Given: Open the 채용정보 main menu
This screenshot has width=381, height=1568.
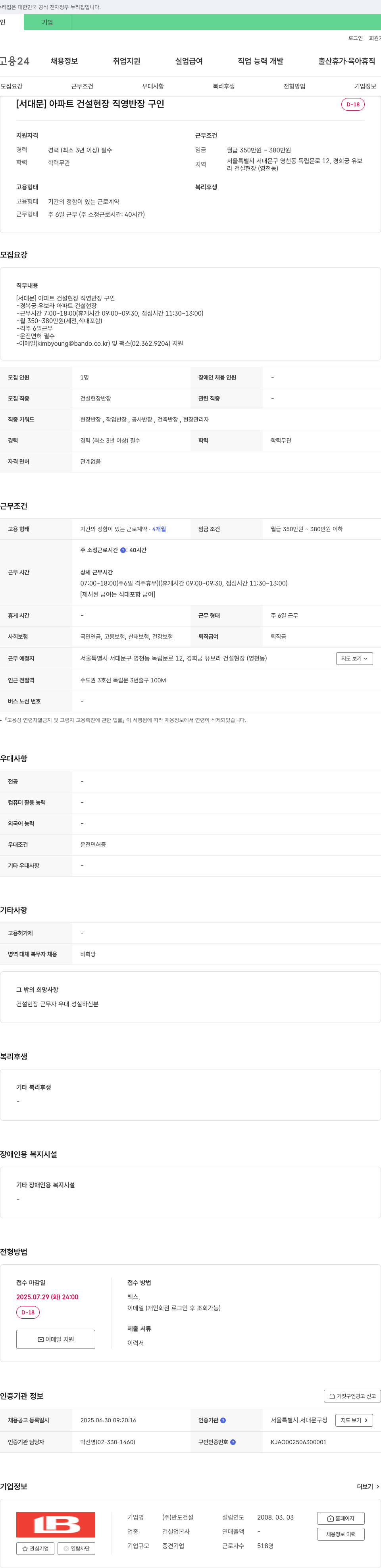Looking at the screenshot, I should click(x=64, y=61).
